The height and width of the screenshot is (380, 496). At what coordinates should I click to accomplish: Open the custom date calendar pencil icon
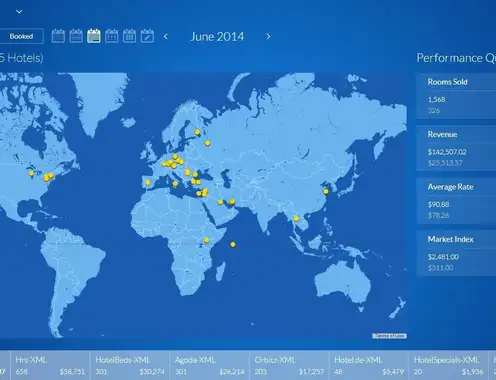click(x=147, y=36)
